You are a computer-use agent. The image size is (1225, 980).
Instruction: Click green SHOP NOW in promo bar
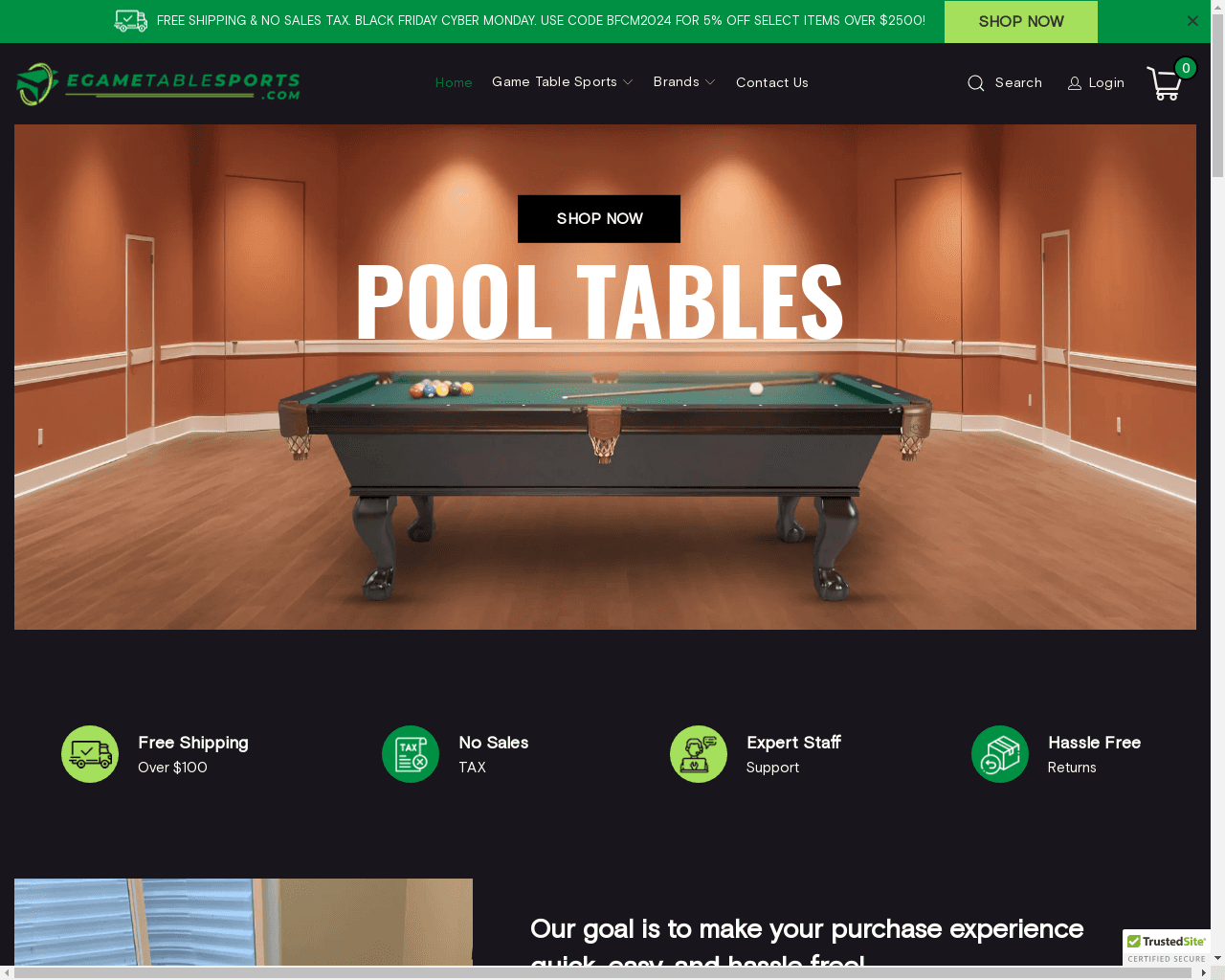[1021, 22]
